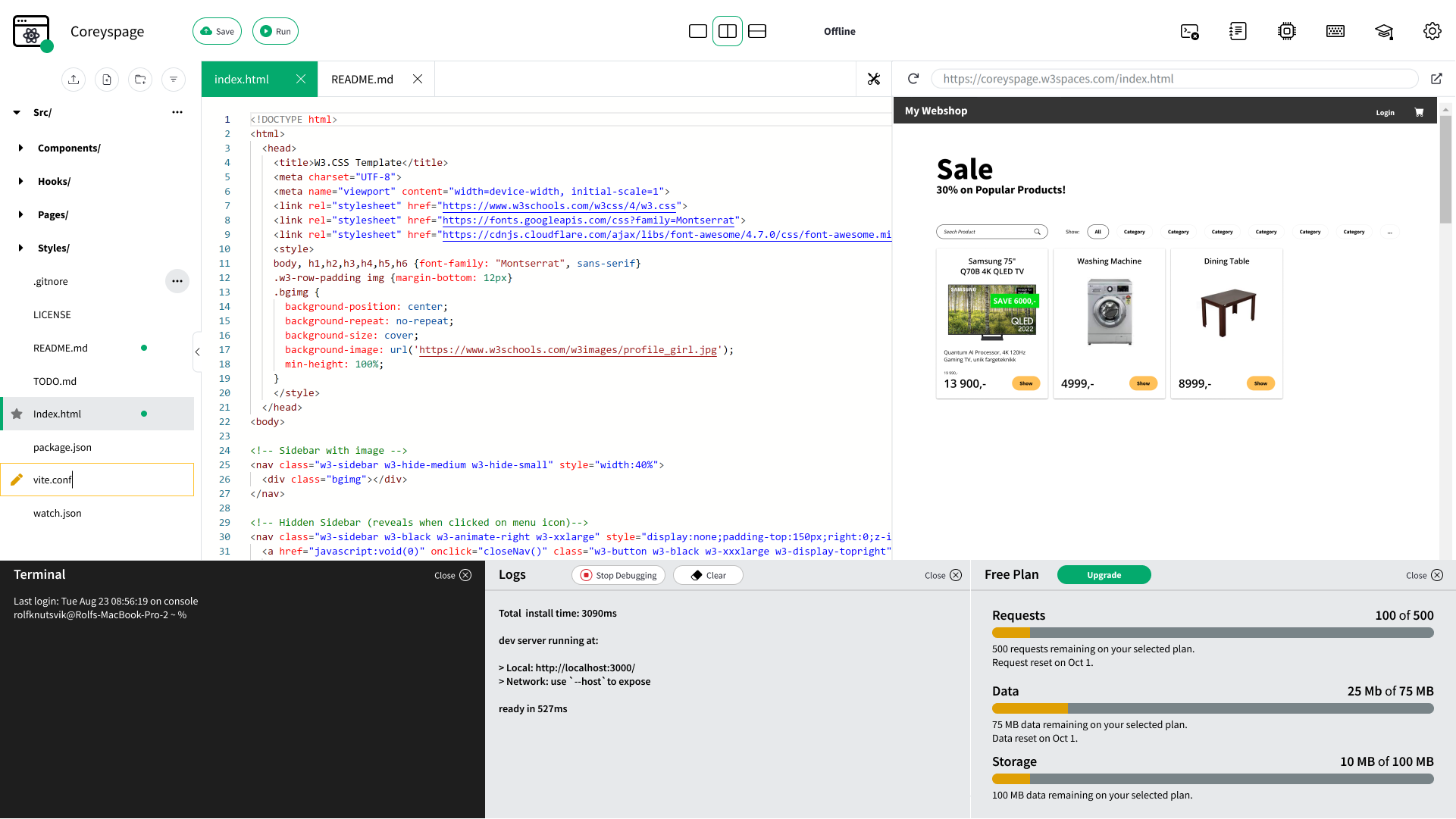Viewport: 1456px width, 819px height.
Task: Collapse the Src/ folder tree
Action: click(17, 112)
